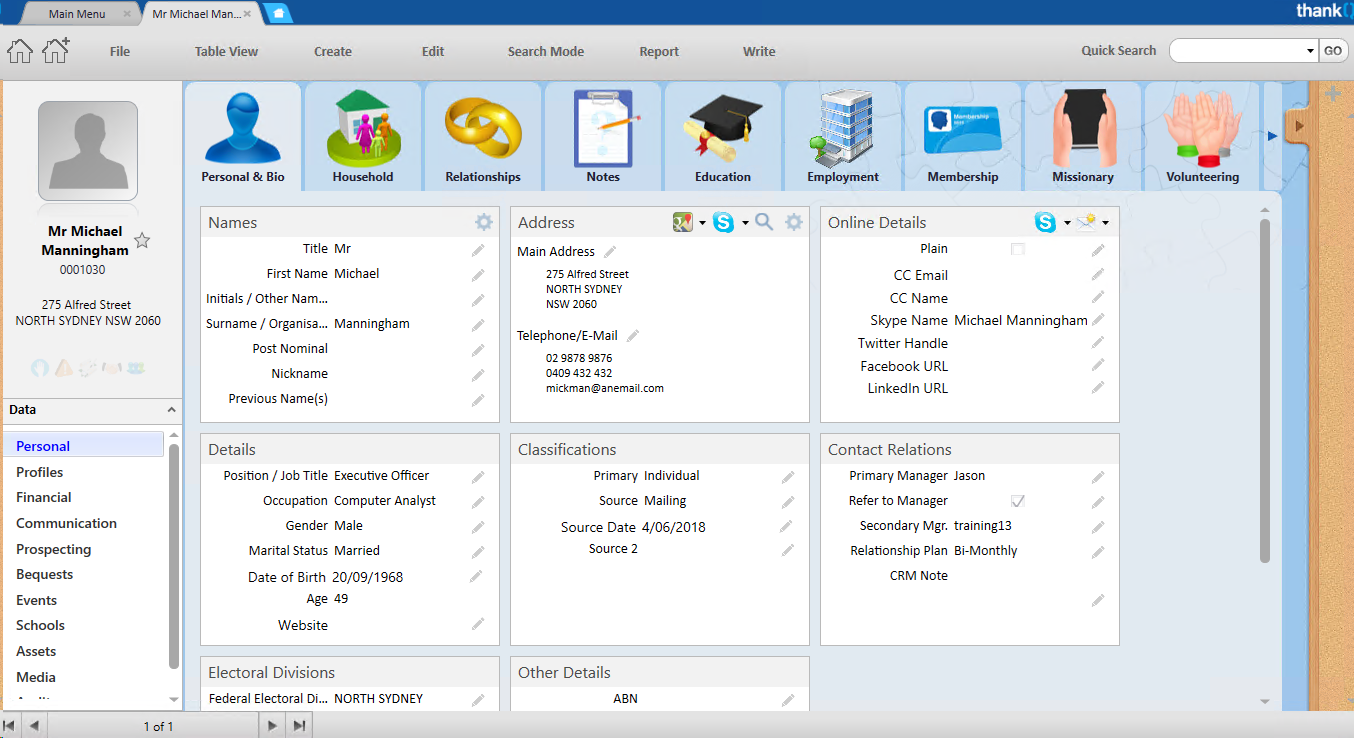Viewport: 1354px width, 738px height.
Task: Click the Address panel magnifier search icon
Action: click(x=764, y=222)
